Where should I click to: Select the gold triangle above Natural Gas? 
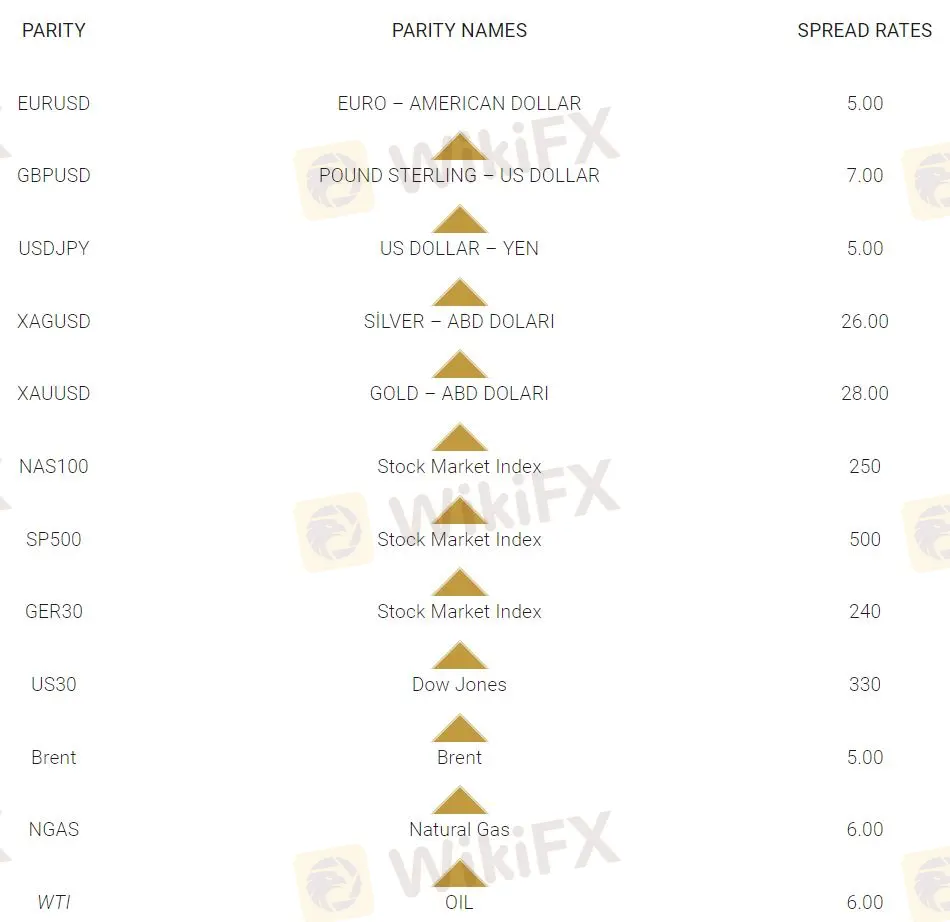point(459,801)
